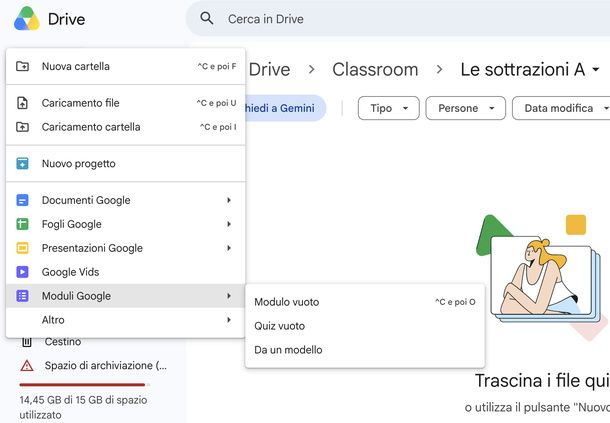Click the Caricamento file upload icon
Viewport: 610px width, 423px height.
pyautogui.click(x=23, y=103)
